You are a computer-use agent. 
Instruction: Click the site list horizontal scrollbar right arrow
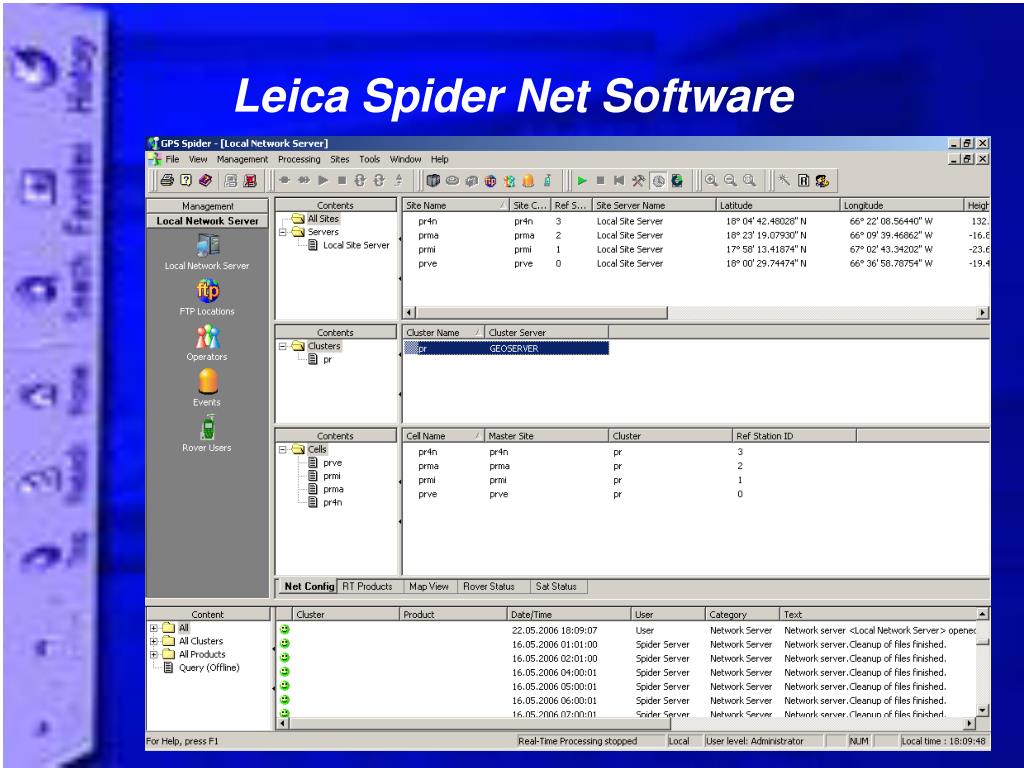[x=983, y=313]
